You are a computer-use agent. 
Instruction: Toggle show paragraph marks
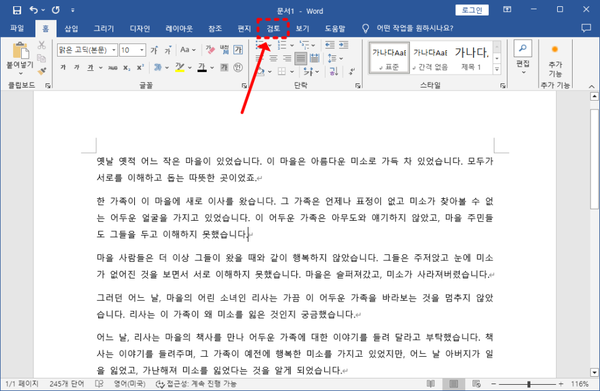[x=352, y=71]
